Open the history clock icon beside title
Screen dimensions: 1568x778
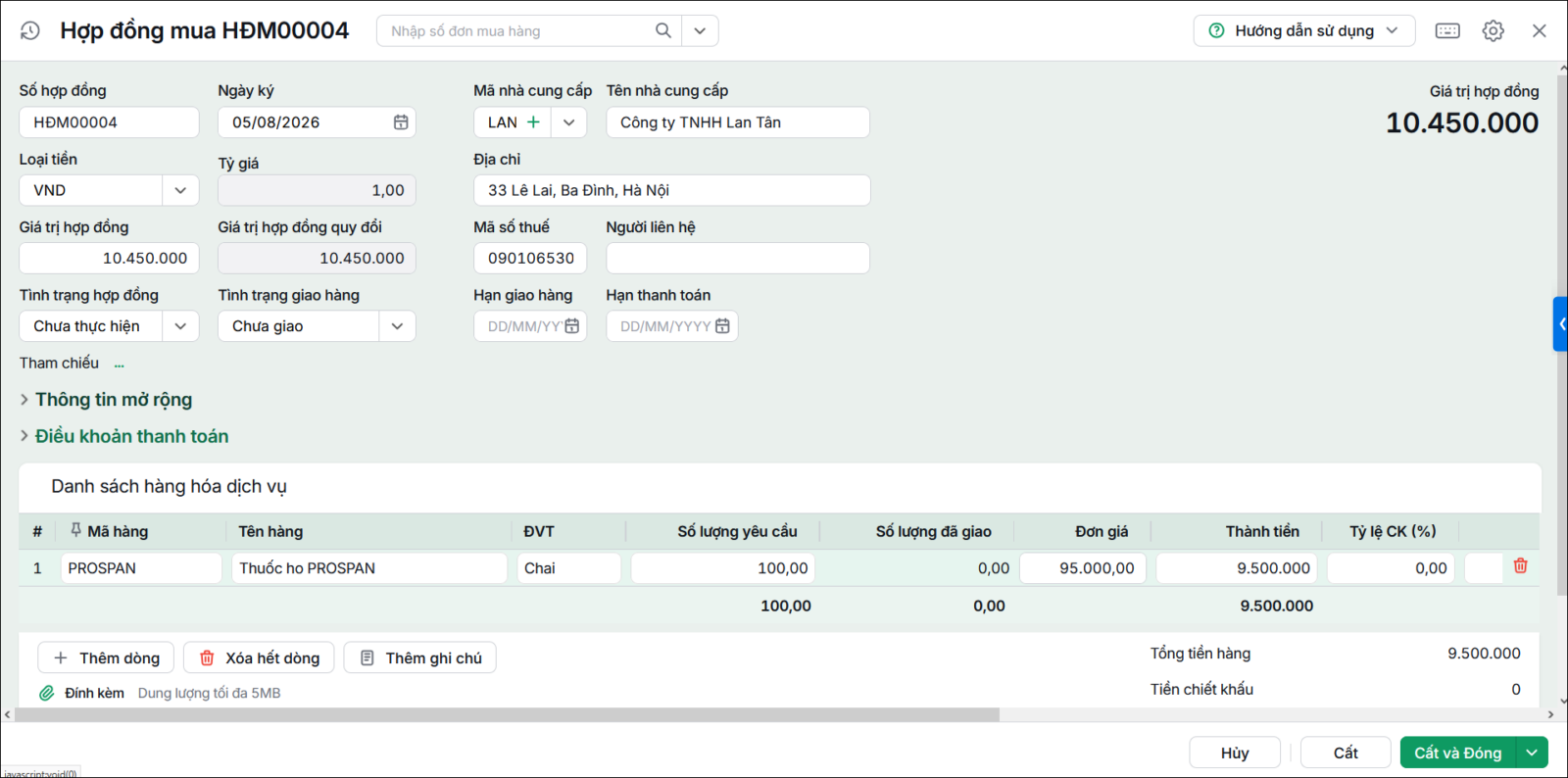[30, 30]
